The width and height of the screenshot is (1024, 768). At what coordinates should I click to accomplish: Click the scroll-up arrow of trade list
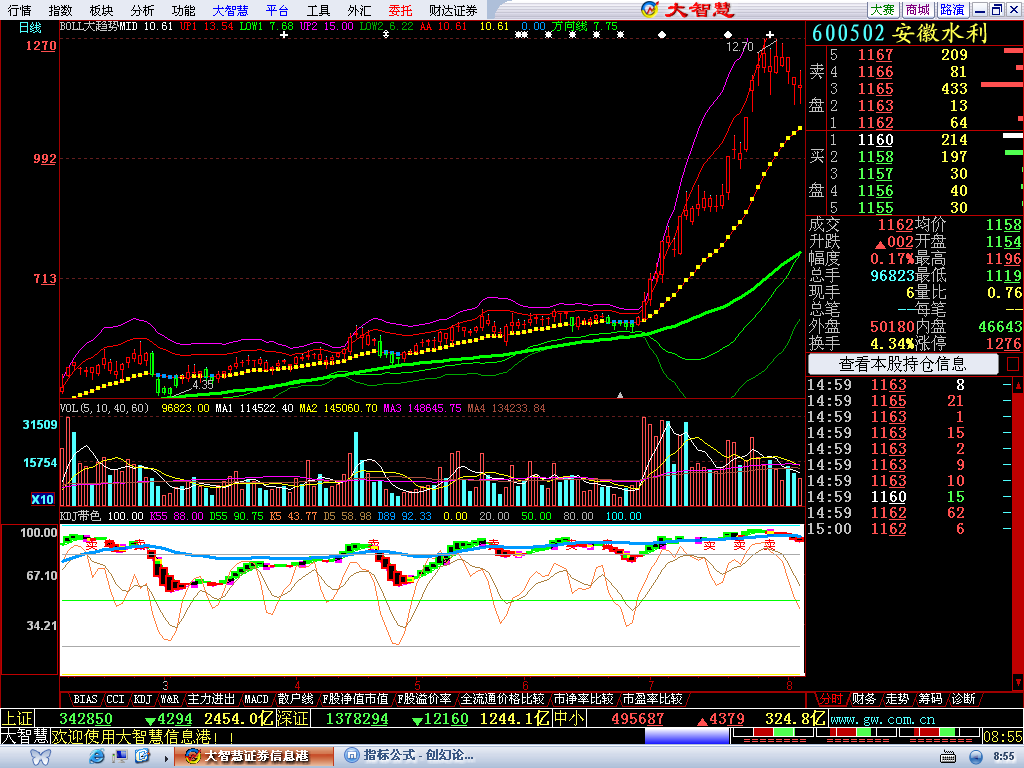[1018, 386]
